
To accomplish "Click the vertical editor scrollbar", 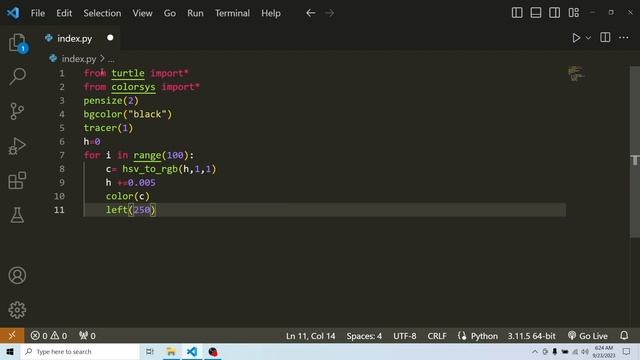I will click(x=635, y=152).
